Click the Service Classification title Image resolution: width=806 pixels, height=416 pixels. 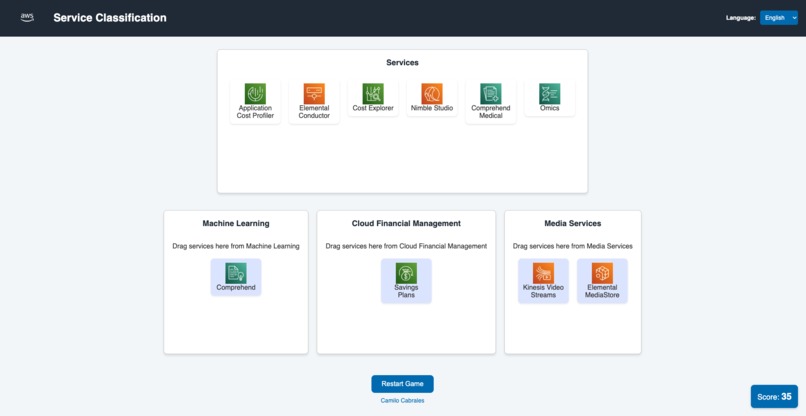[110, 18]
